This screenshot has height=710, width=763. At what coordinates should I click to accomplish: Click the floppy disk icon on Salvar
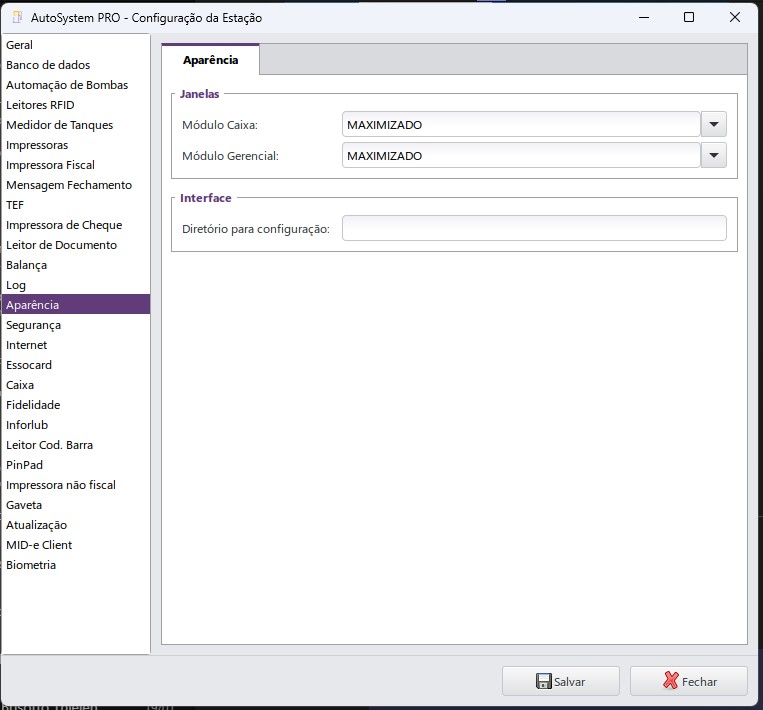click(544, 681)
